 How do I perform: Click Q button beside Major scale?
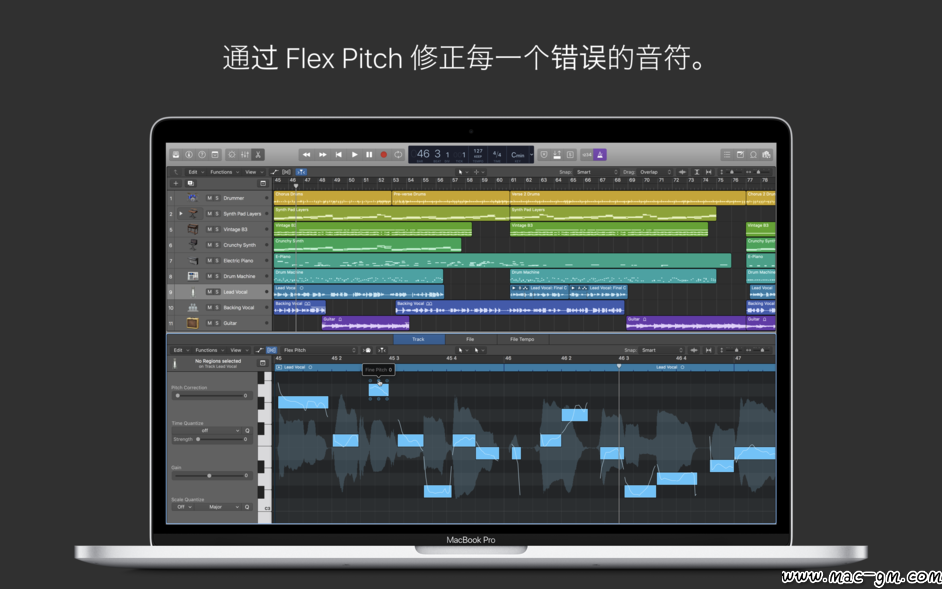click(246, 507)
